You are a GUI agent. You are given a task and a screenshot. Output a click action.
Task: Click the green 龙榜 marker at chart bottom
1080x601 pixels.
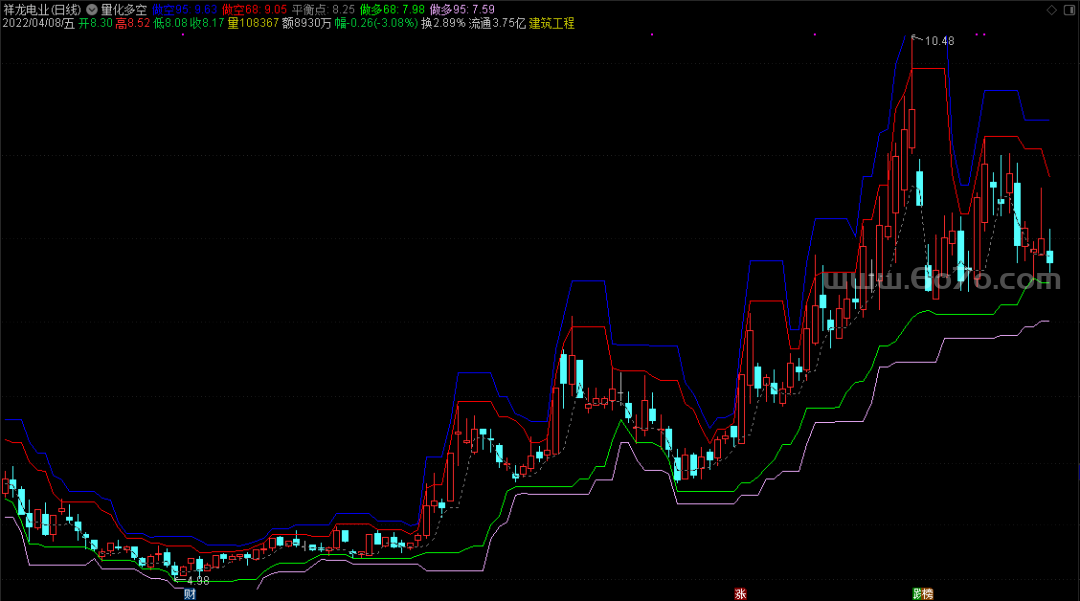click(922, 593)
